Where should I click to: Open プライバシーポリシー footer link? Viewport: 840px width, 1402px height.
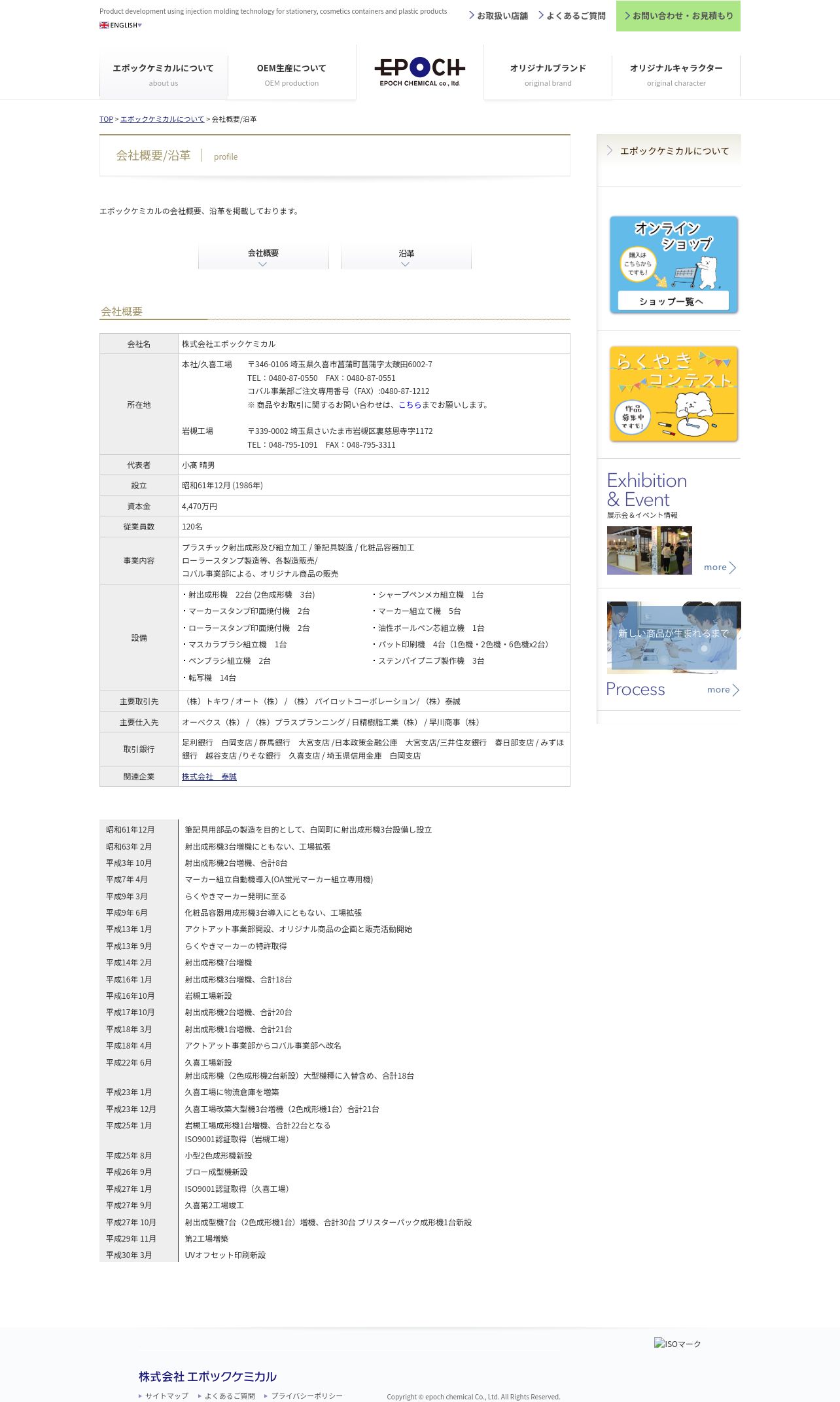304,1396
